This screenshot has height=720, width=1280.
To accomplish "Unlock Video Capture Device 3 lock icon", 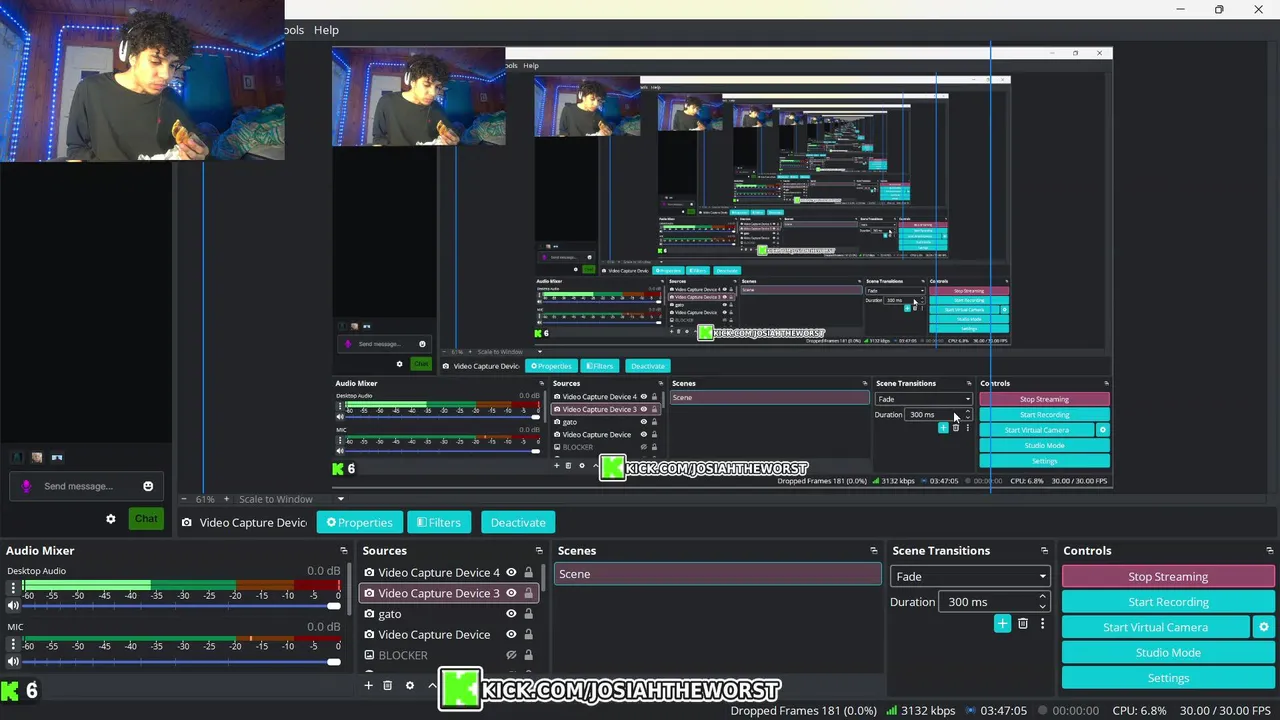I will [529, 593].
